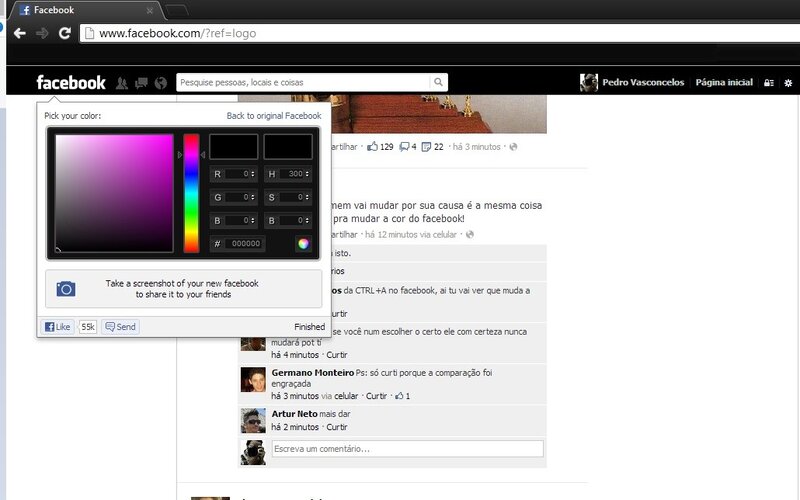
Task: Click in the saturation-brightness color square
Action: (x=114, y=193)
